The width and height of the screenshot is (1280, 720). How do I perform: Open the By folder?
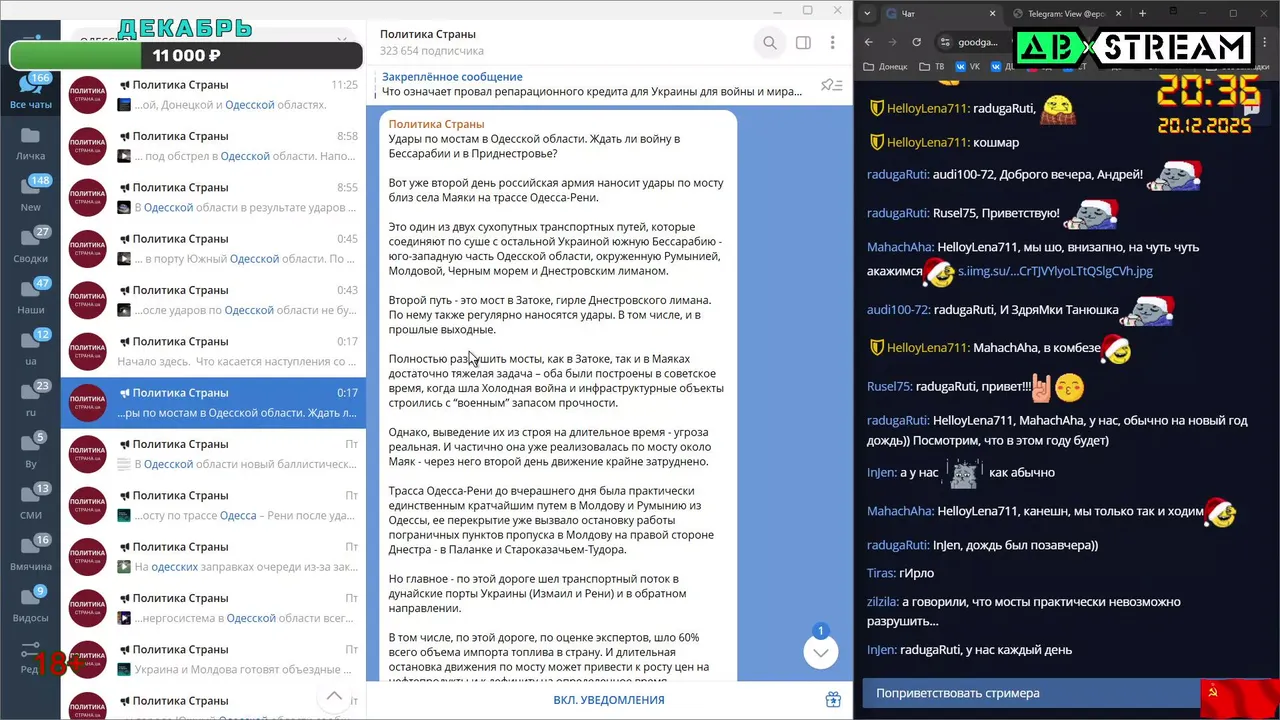[31, 451]
